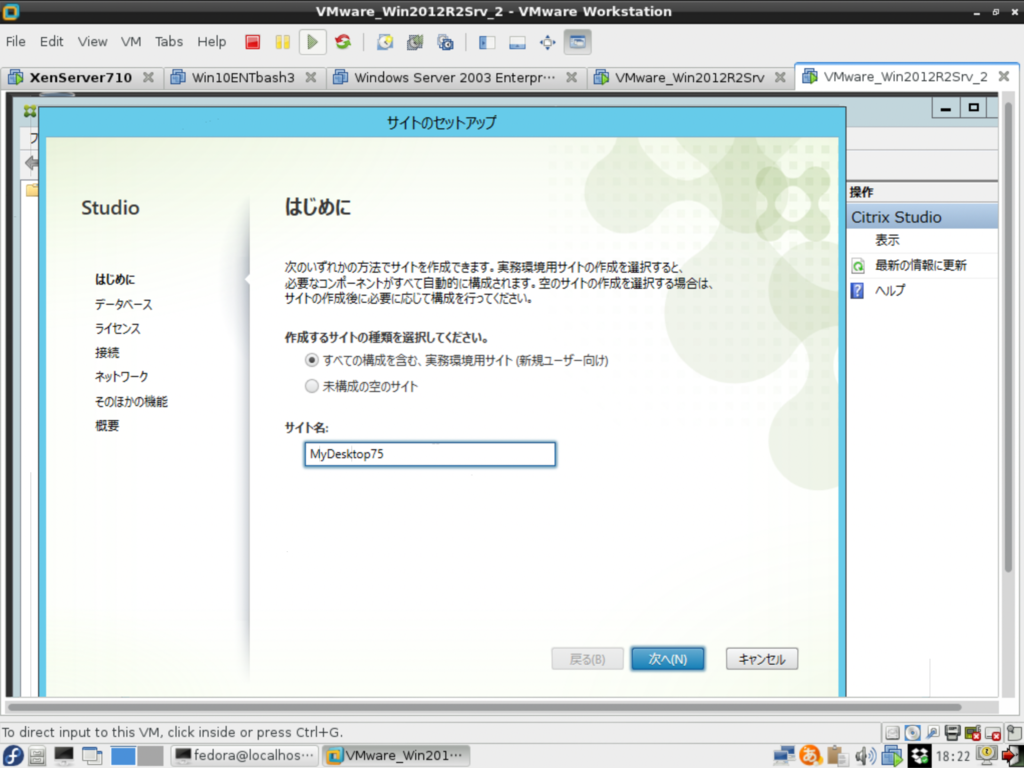Viewport: 1024px width, 768px height.
Task: Open the File menu
Action: click(x=16, y=42)
